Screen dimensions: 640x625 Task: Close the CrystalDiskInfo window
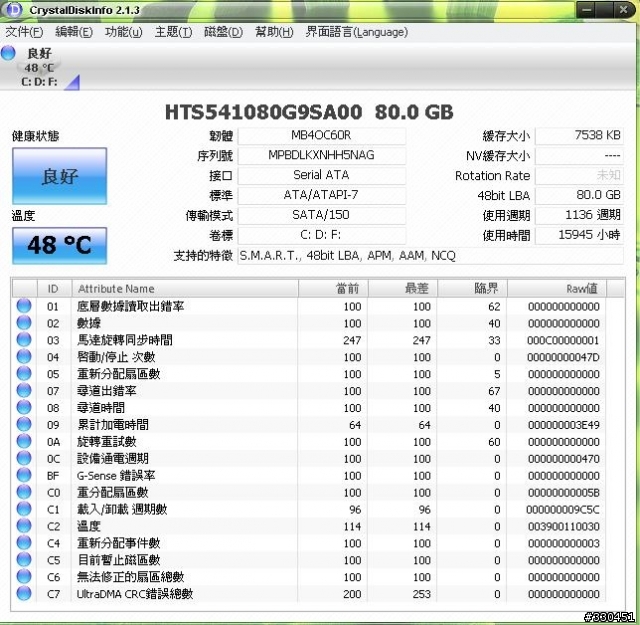click(x=624, y=10)
